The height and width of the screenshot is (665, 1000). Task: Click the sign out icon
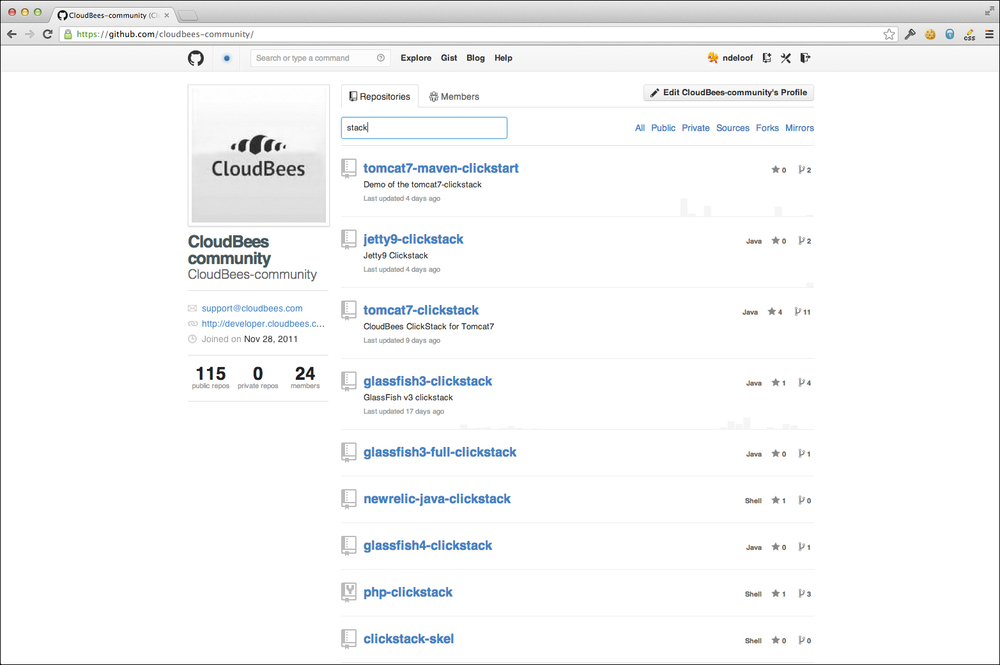coord(805,58)
